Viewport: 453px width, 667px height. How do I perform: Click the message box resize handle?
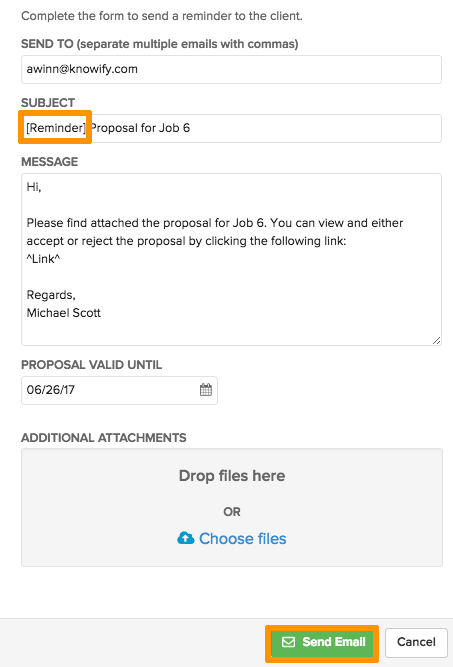pos(436,340)
